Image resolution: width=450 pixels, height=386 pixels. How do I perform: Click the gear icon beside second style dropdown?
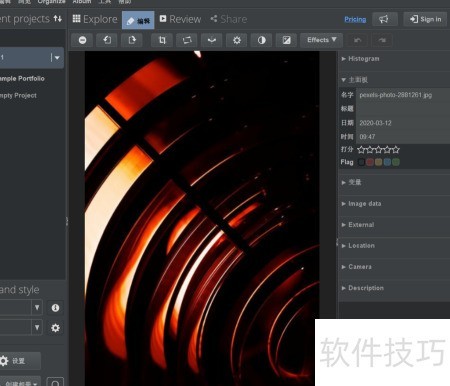55,328
